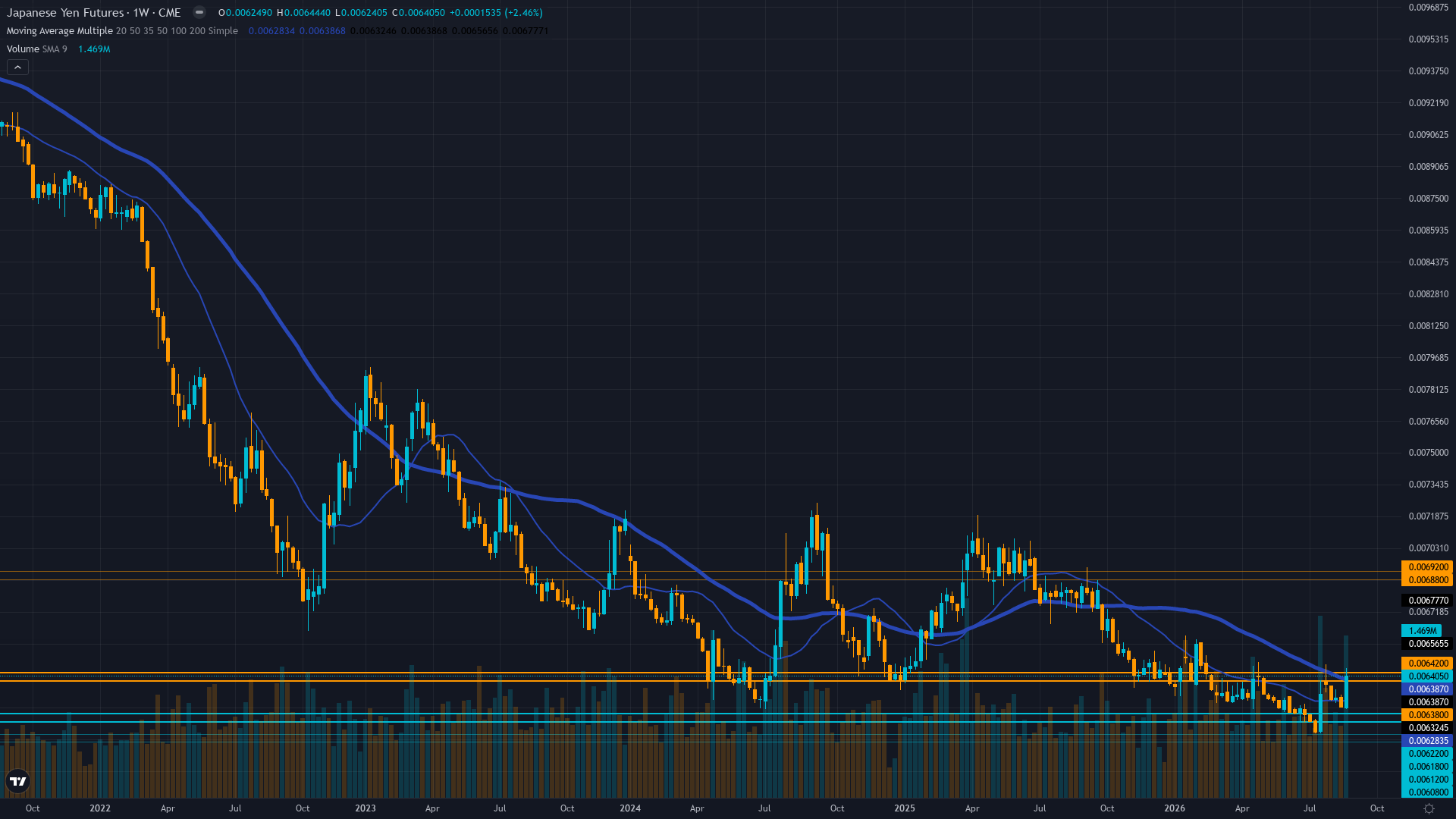
Task: Click the round flag icon beside CME
Action: pos(199,12)
